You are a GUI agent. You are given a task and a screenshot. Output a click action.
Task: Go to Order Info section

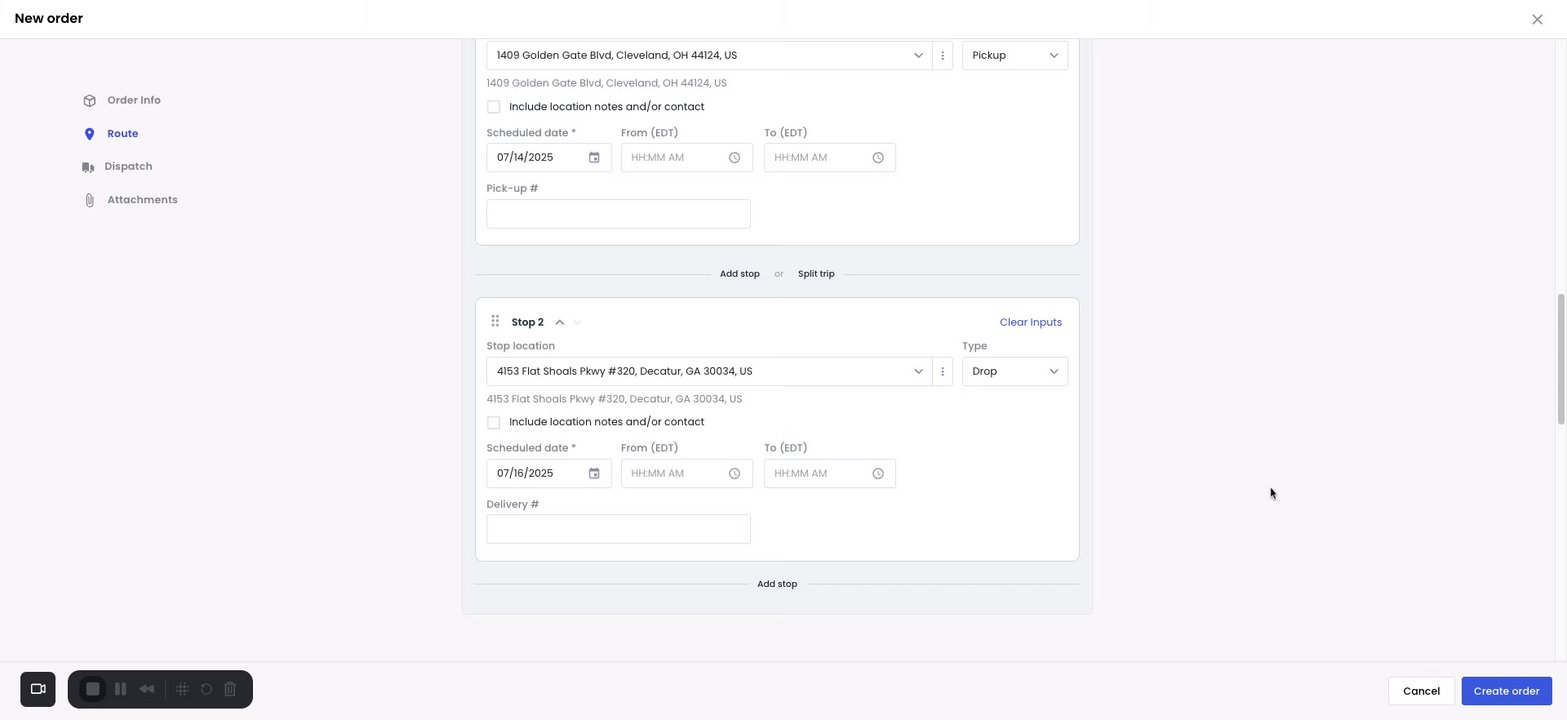[133, 100]
